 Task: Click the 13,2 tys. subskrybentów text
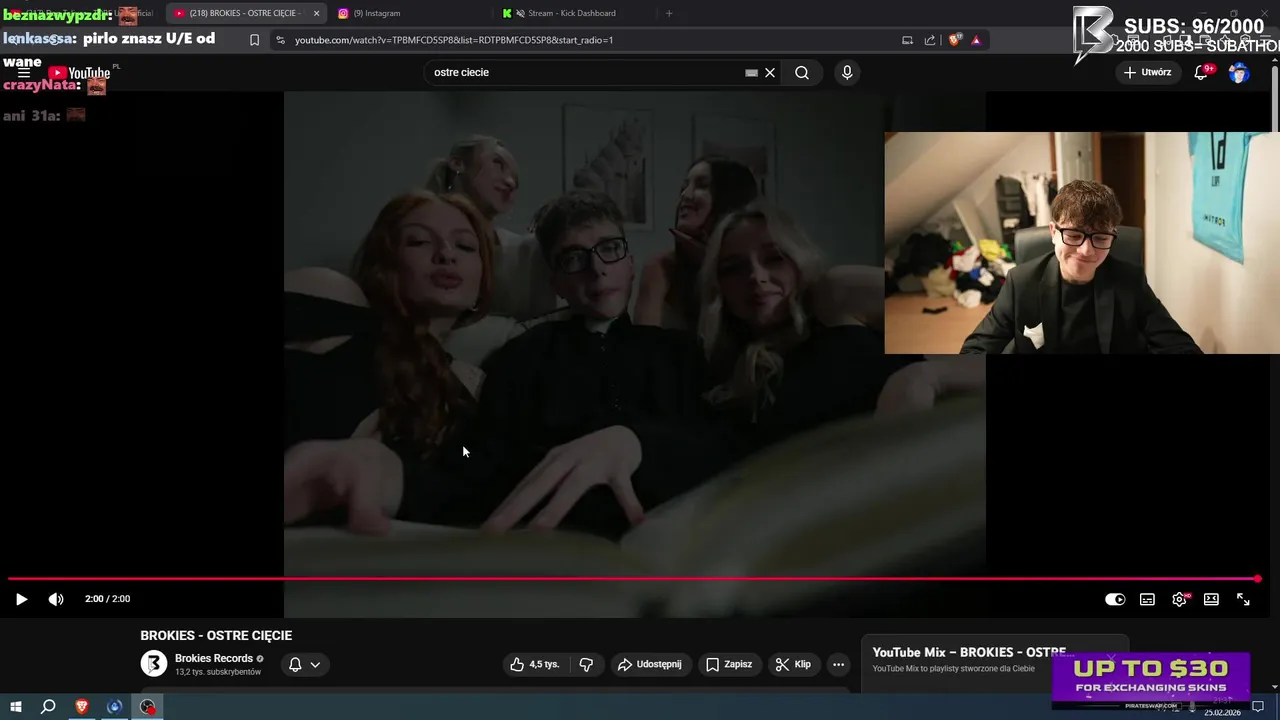(x=218, y=672)
